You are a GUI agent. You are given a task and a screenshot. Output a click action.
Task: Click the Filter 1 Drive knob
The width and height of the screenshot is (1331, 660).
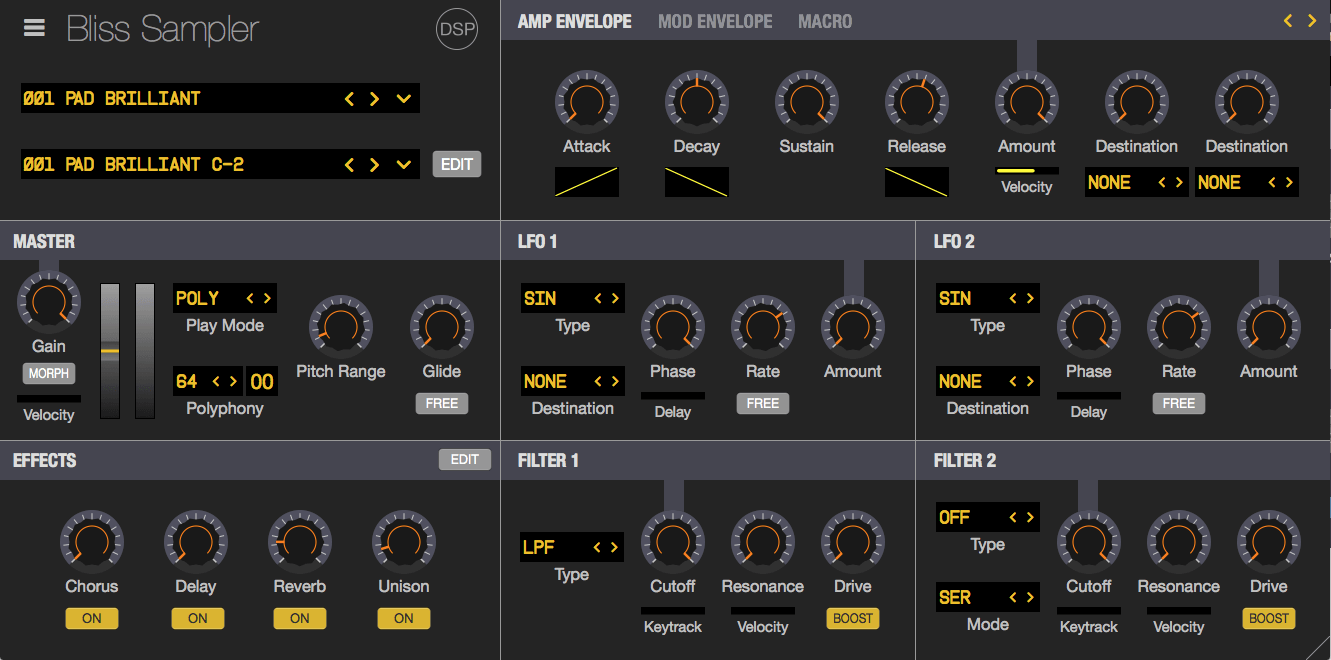(853, 541)
